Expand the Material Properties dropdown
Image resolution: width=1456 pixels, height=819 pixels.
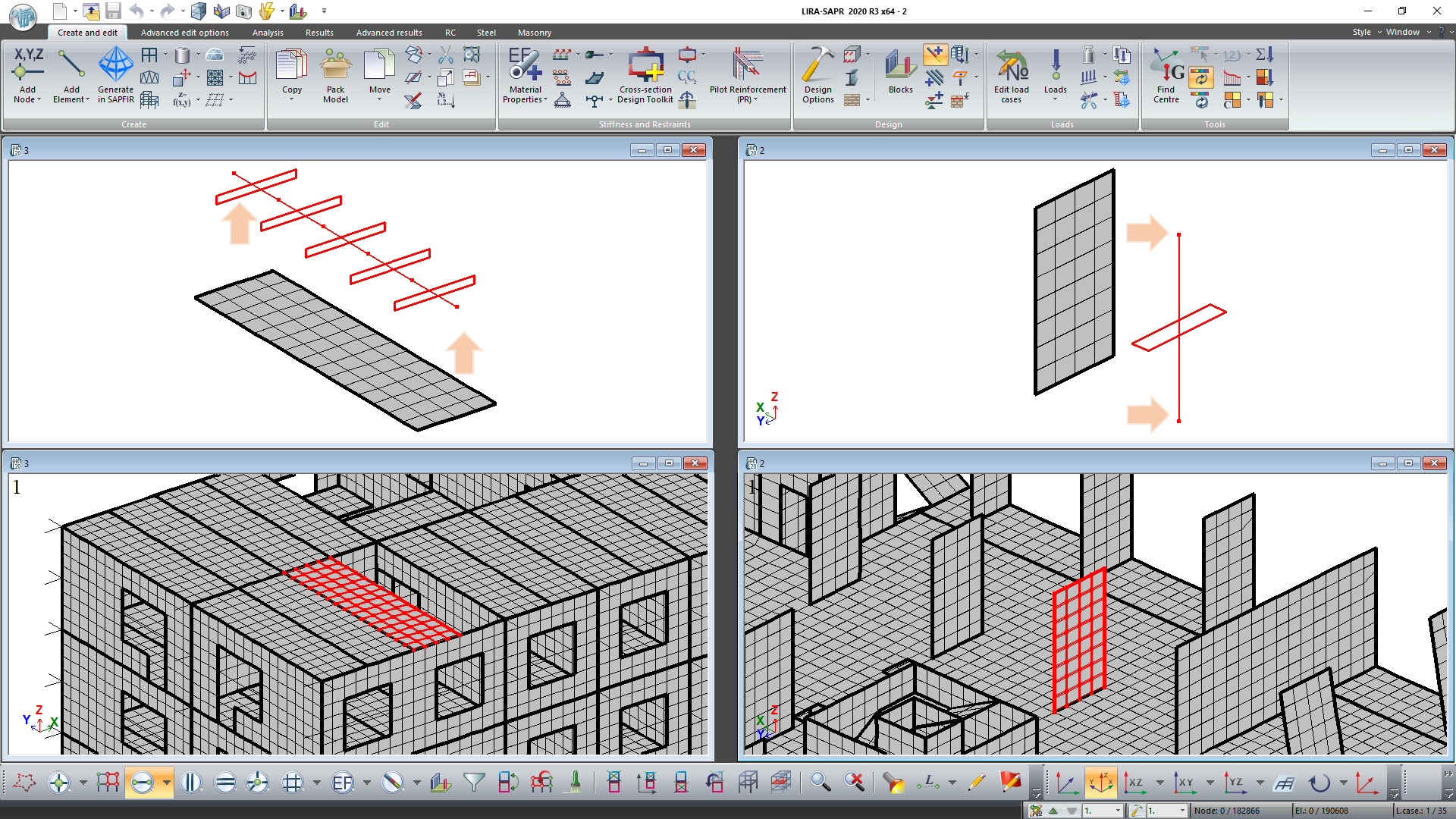(545, 100)
